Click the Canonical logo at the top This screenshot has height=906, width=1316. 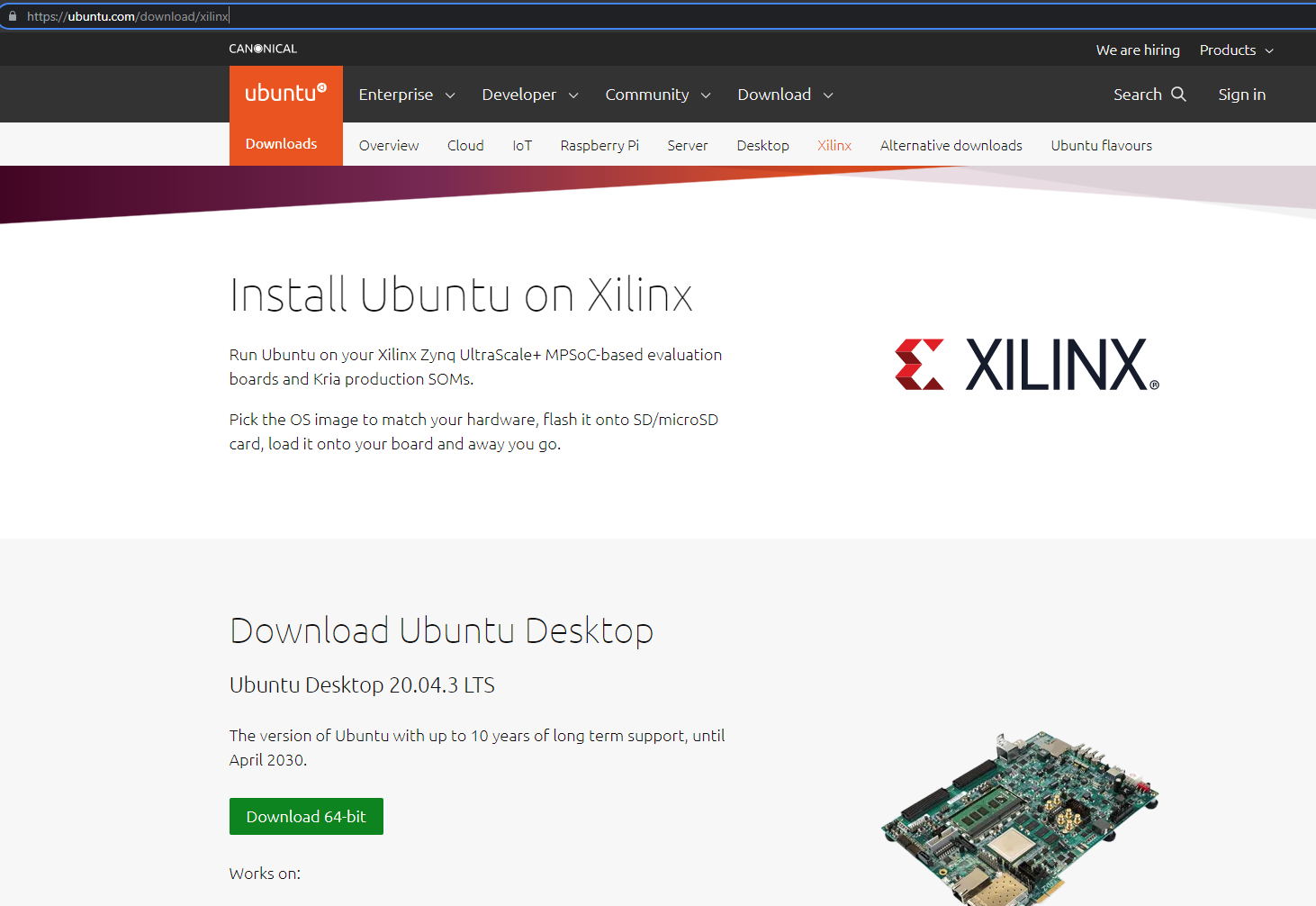[x=263, y=49]
